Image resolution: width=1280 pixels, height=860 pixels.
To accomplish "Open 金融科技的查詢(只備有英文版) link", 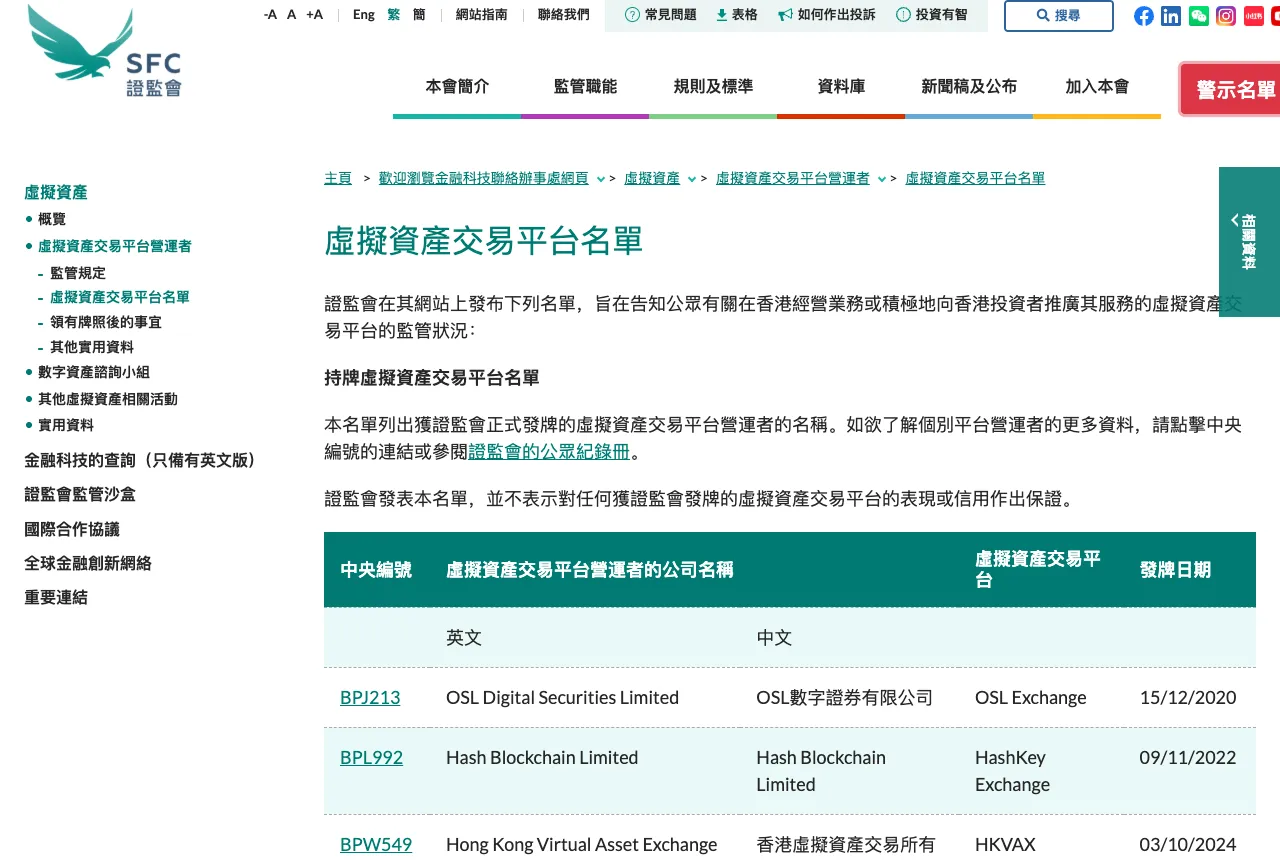I will click(x=140, y=460).
